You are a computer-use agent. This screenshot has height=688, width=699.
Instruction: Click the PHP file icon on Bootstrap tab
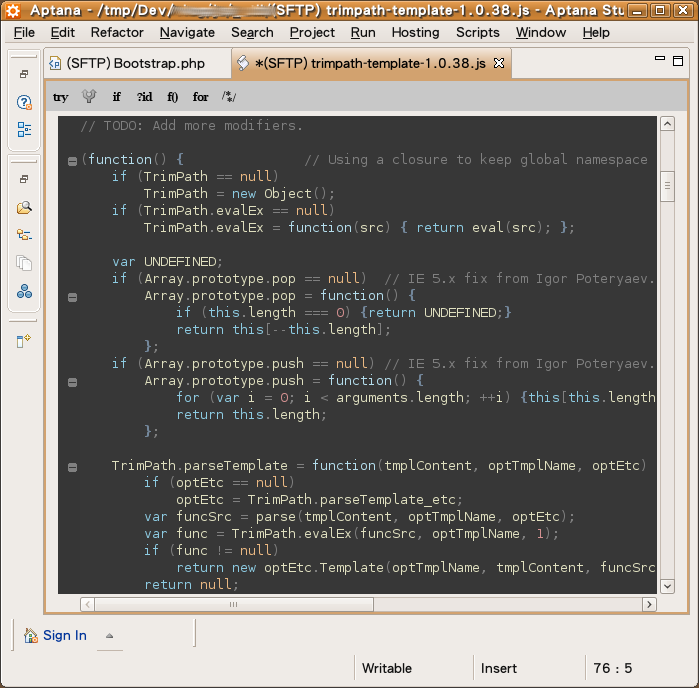(x=55, y=63)
